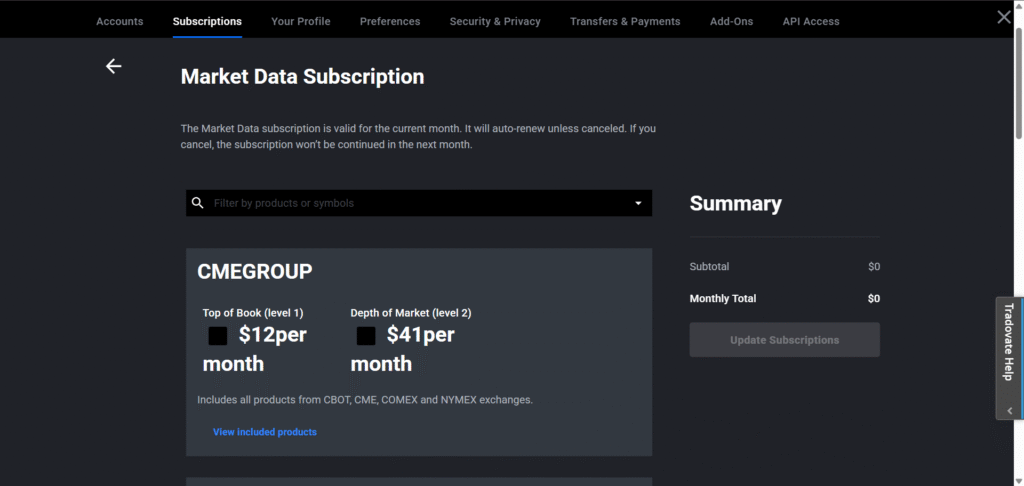The image size is (1024, 486).
Task: Select the Subscriptions tab
Action: pos(207,21)
